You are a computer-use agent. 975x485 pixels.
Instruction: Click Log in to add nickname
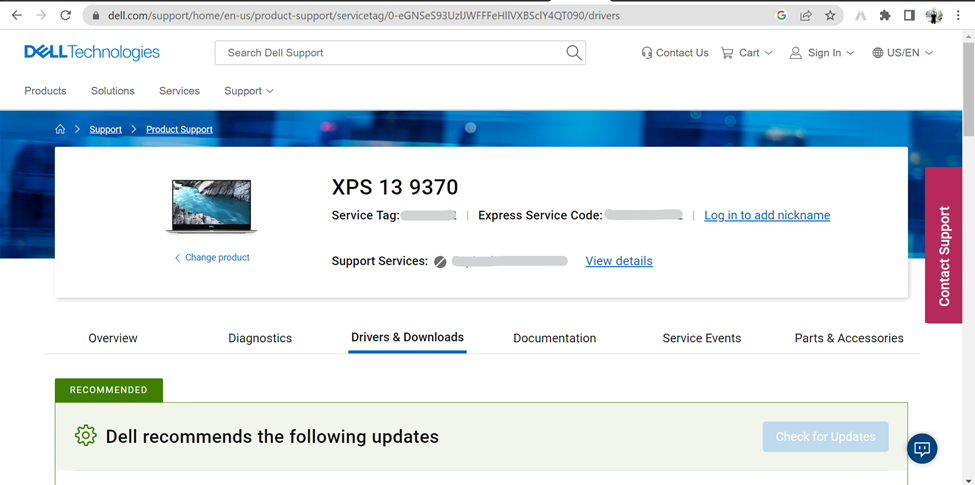click(767, 215)
